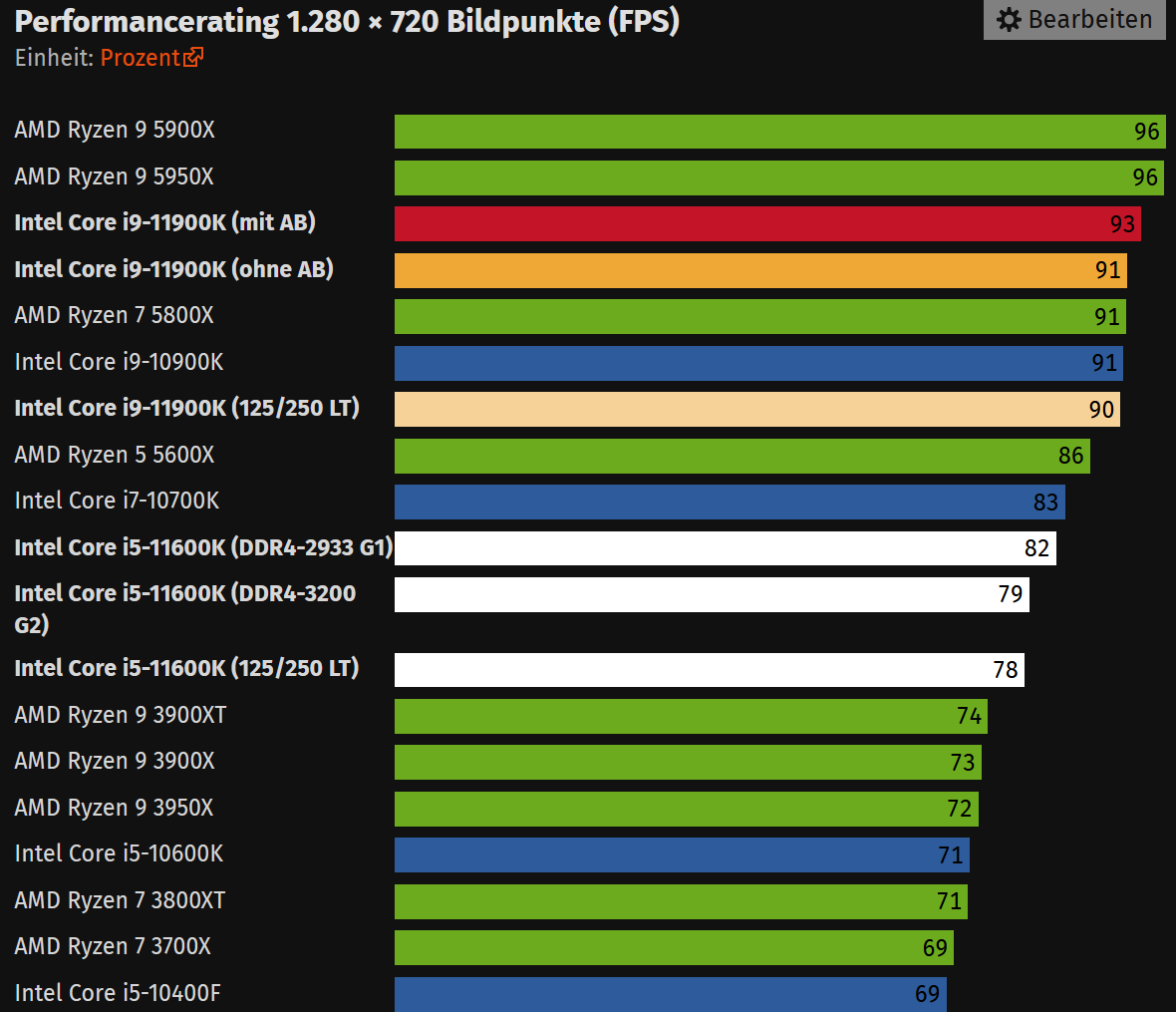
Task: Select the AMD Ryzen 9 3950X label
Action: pyautogui.click(x=114, y=808)
